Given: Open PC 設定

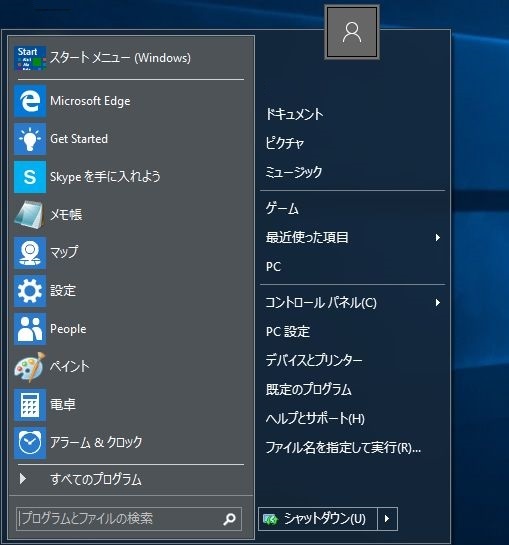Looking at the screenshot, I should 288,332.
